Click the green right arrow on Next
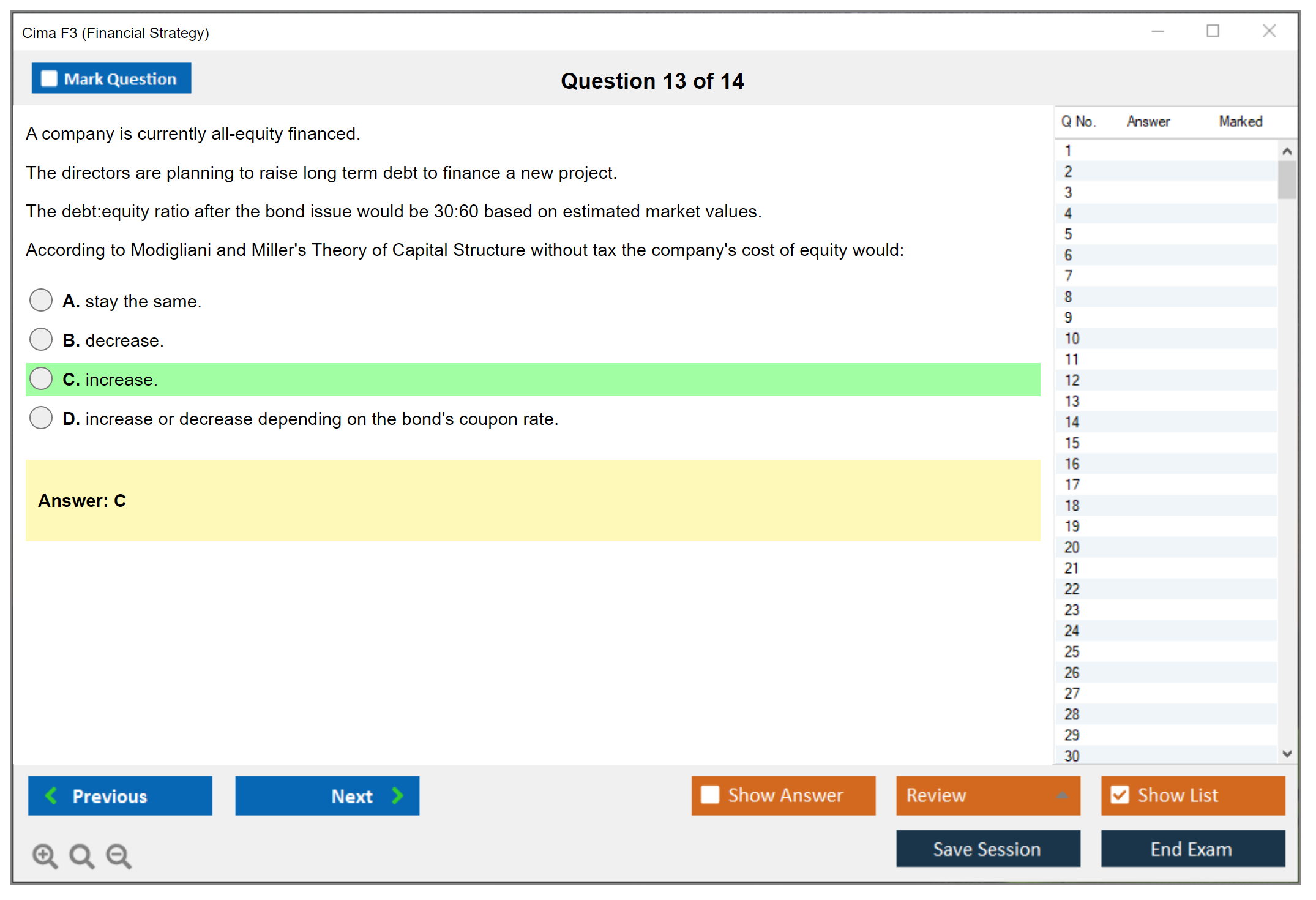 (x=398, y=795)
